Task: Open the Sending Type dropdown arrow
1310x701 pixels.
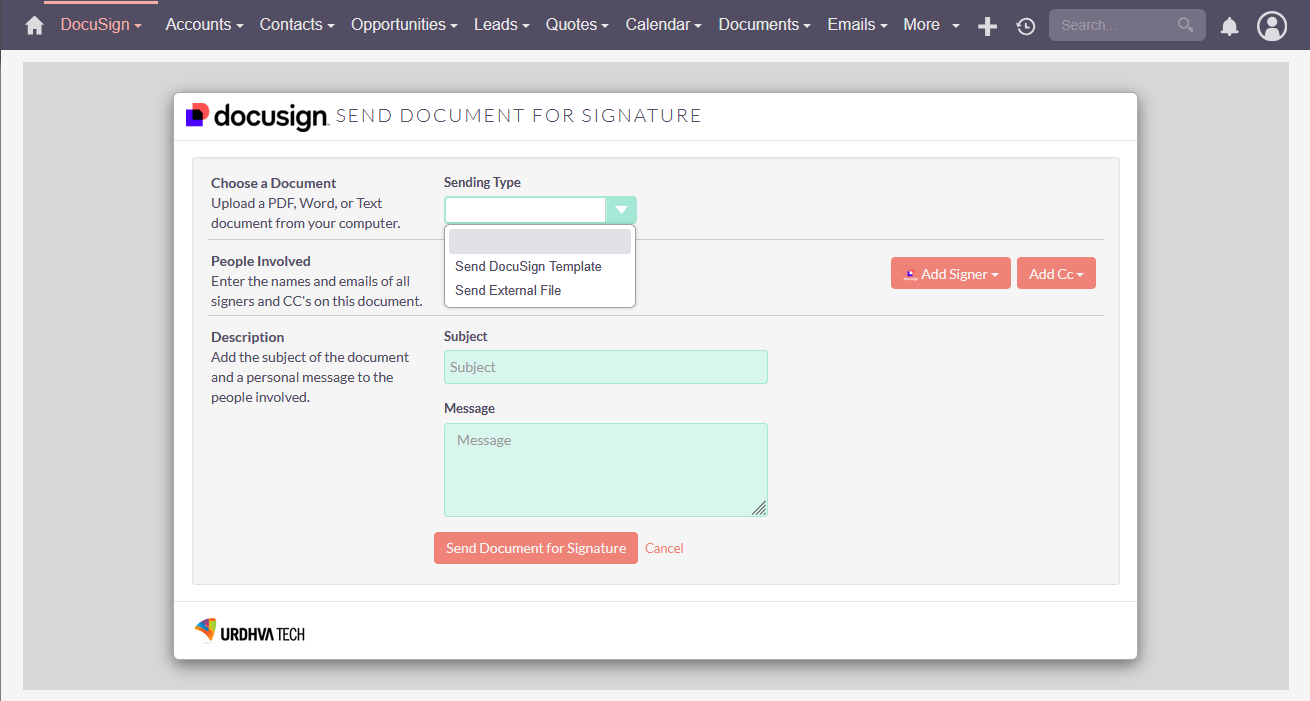Action: pos(621,210)
